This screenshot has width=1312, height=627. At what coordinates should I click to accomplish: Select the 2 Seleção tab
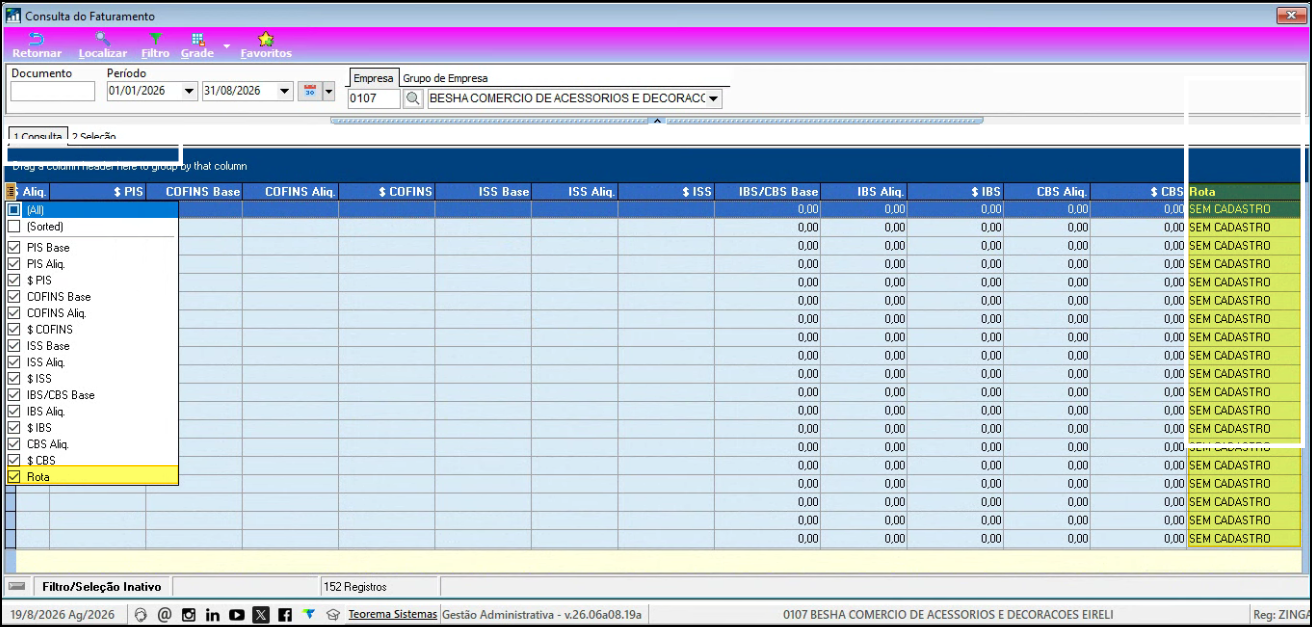94,136
